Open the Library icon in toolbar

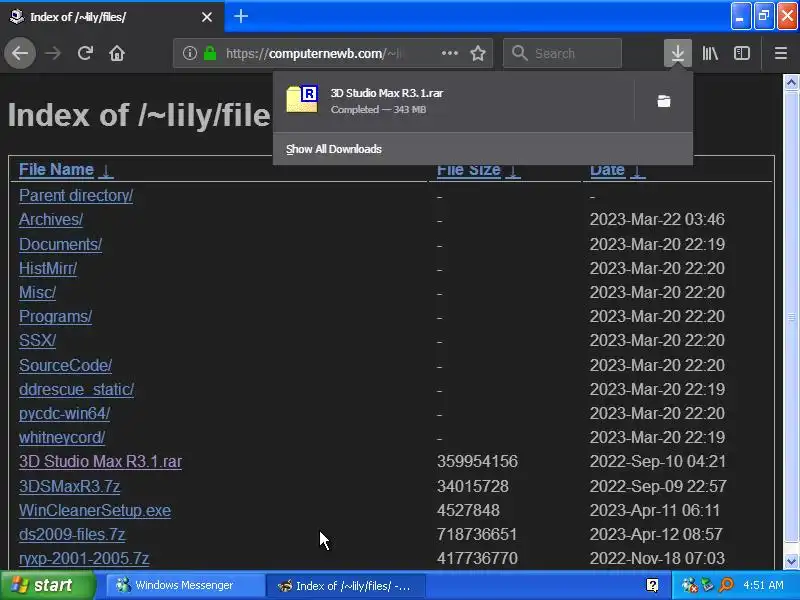(x=710, y=53)
